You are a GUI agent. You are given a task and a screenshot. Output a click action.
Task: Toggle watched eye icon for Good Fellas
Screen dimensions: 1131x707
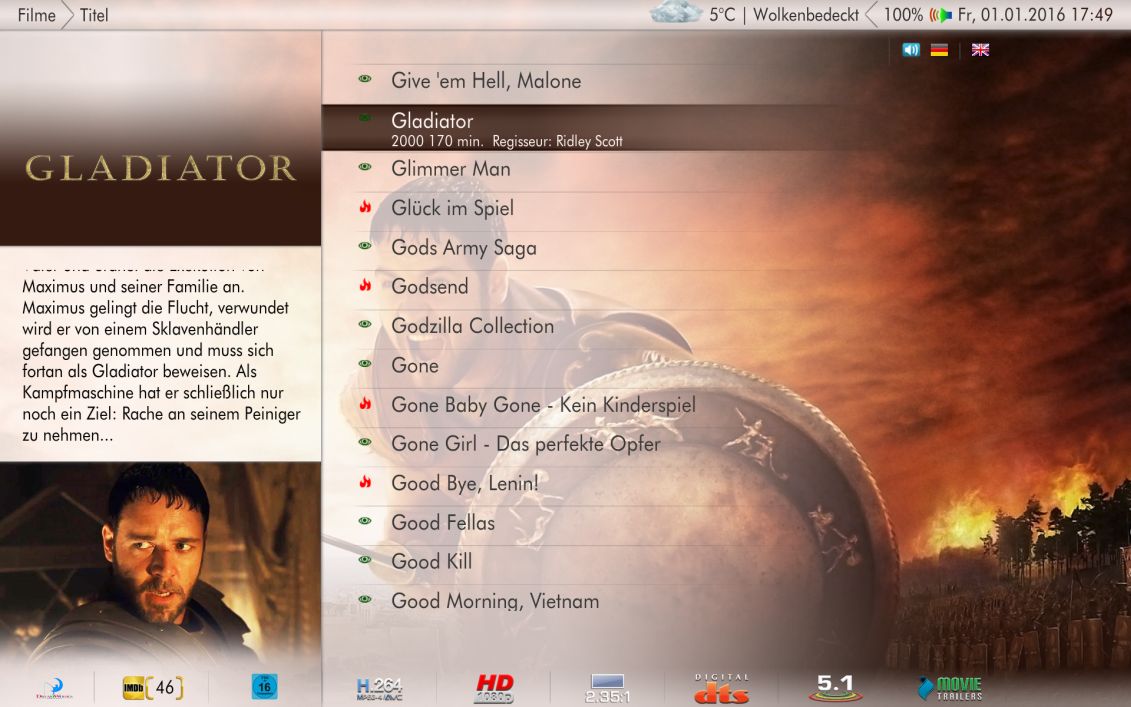pyautogui.click(x=365, y=520)
